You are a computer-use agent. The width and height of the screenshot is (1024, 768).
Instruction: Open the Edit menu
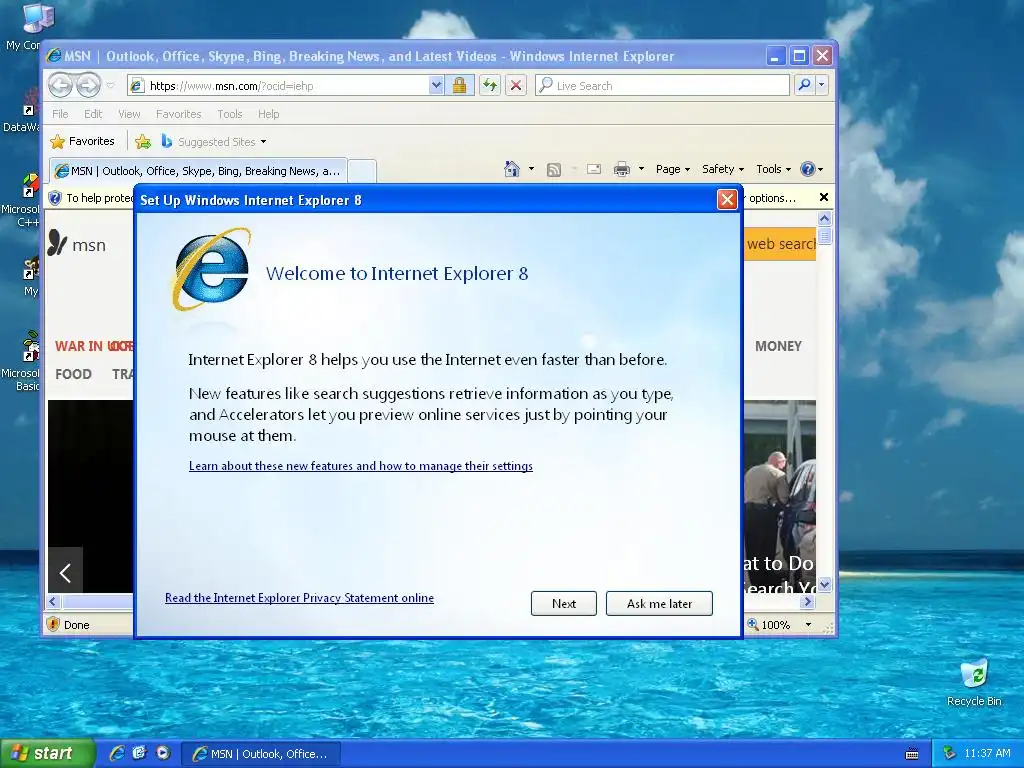[x=93, y=114]
